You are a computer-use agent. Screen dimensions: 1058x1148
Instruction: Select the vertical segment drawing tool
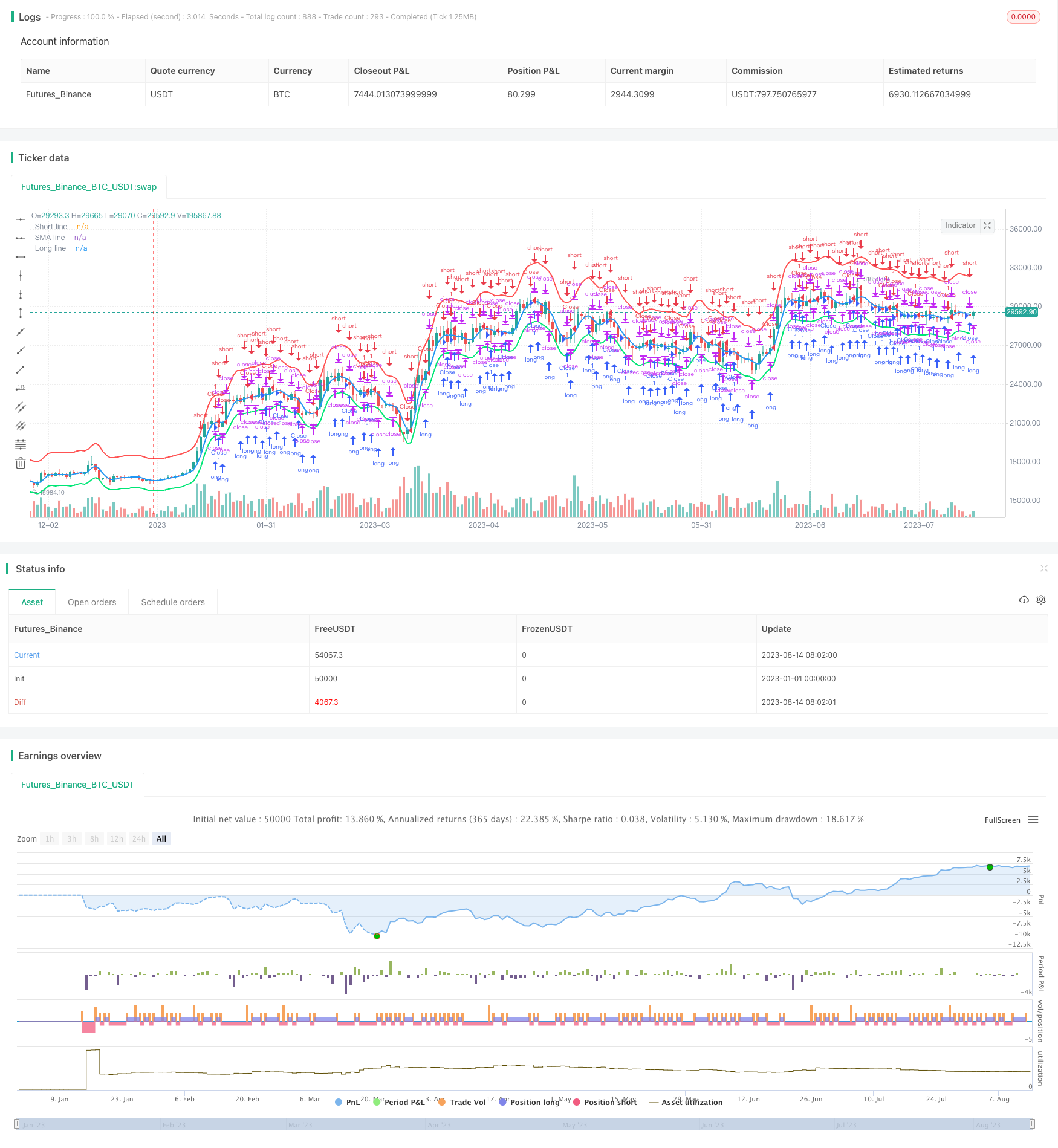[21, 313]
